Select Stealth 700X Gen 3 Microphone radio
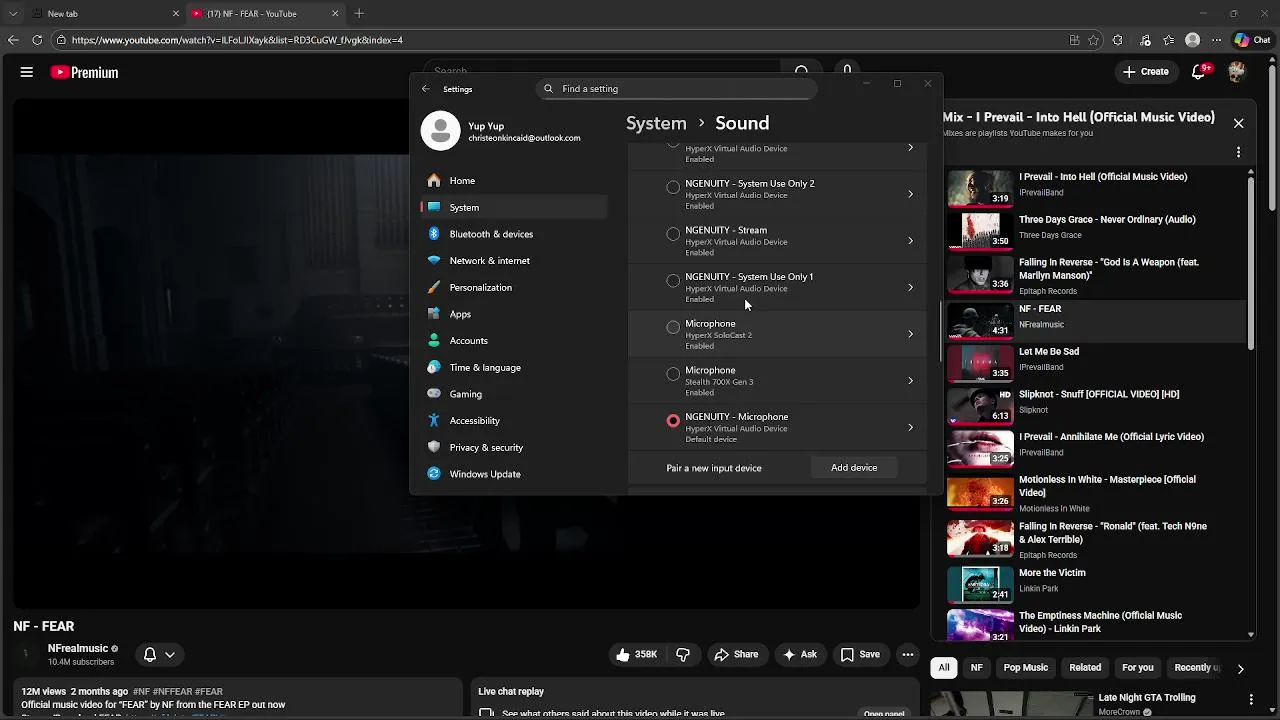 pos(673,374)
